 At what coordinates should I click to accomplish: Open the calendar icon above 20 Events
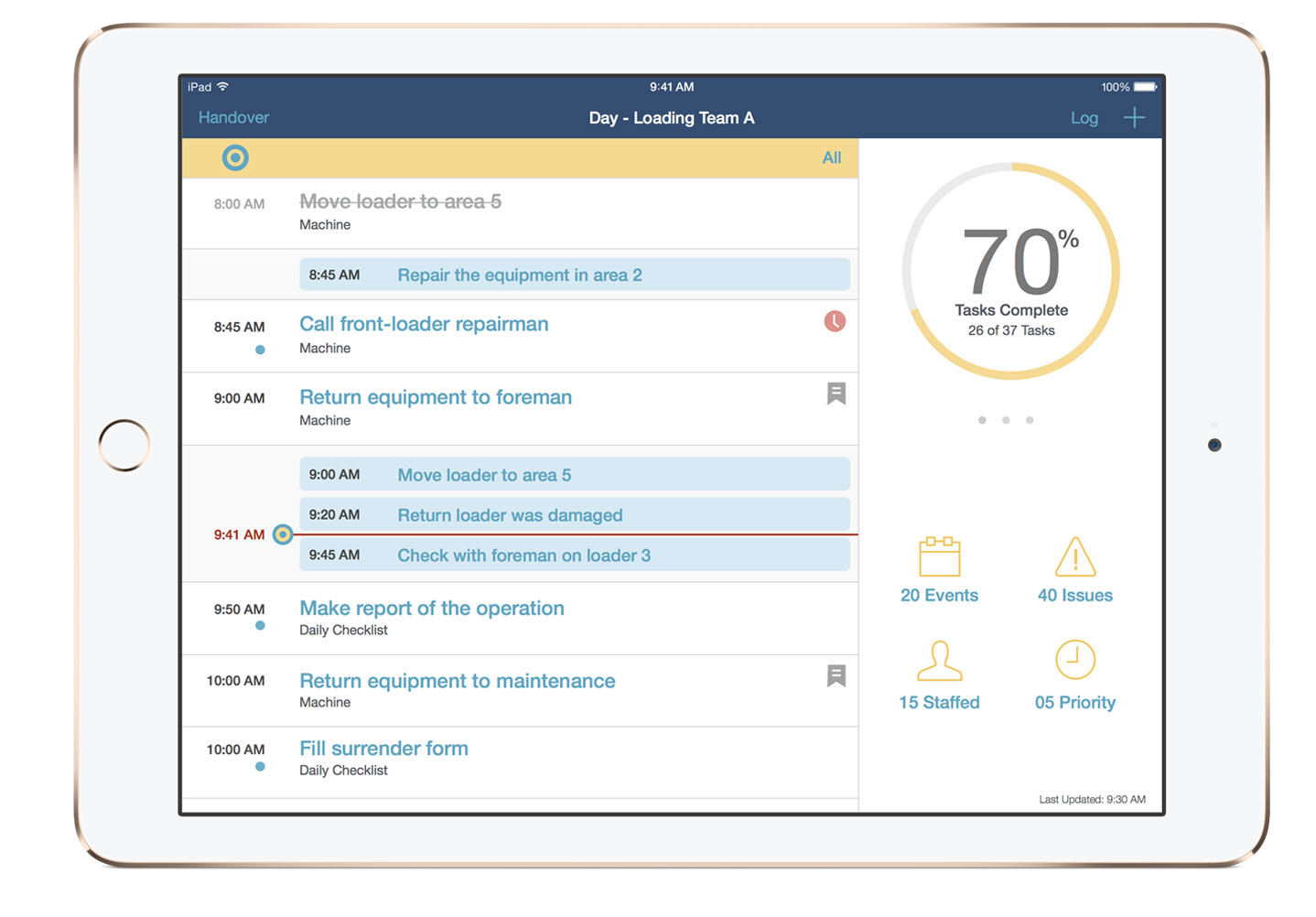tap(939, 556)
